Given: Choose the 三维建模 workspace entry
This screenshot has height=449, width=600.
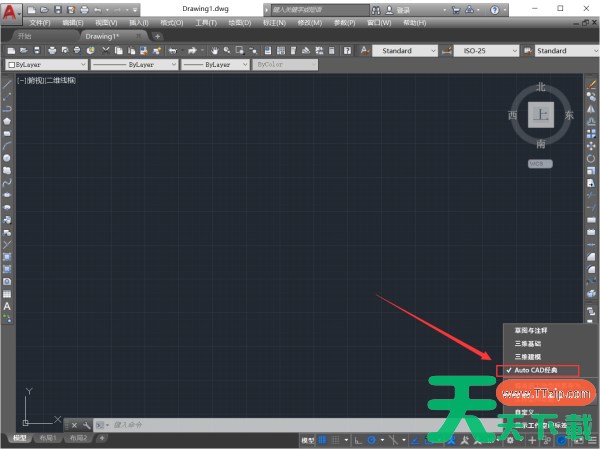Looking at the screenshot, I should pyautogui.click(x=528, y=357).
